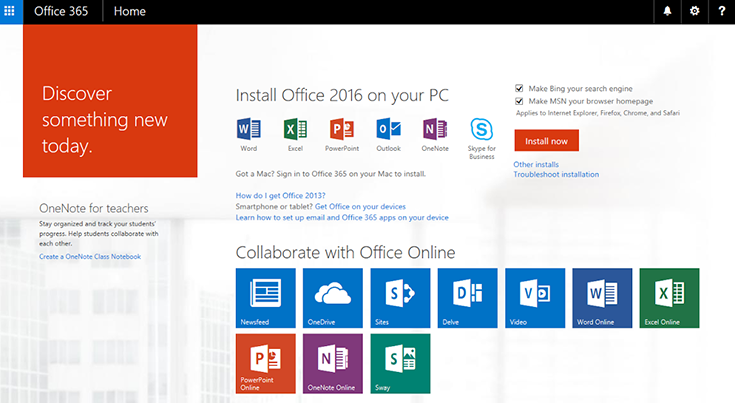Click the Skype for Business icon
This screenshot has width=735, height=403.
coord(481,129)
